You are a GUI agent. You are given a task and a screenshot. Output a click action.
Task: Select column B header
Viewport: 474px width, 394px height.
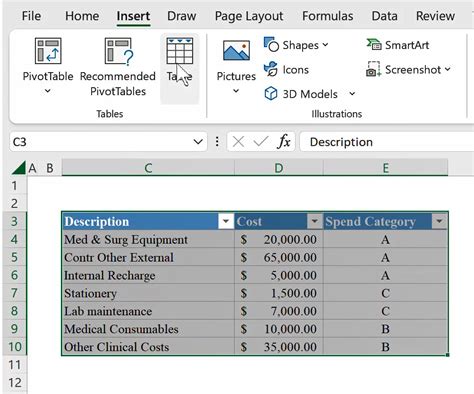coord(50,168)
